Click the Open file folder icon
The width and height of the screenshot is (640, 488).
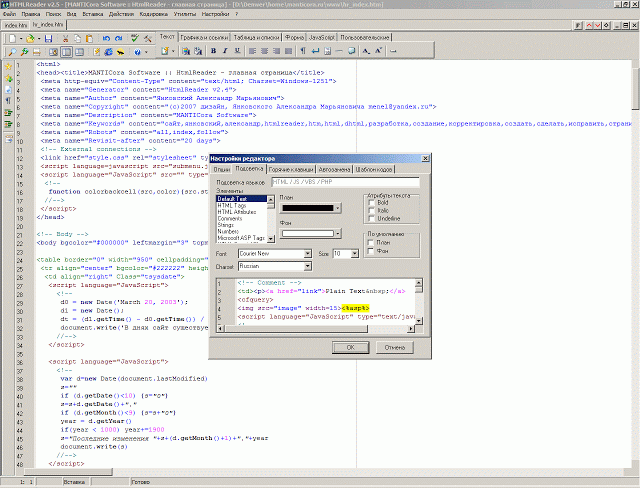pos(30,39)
